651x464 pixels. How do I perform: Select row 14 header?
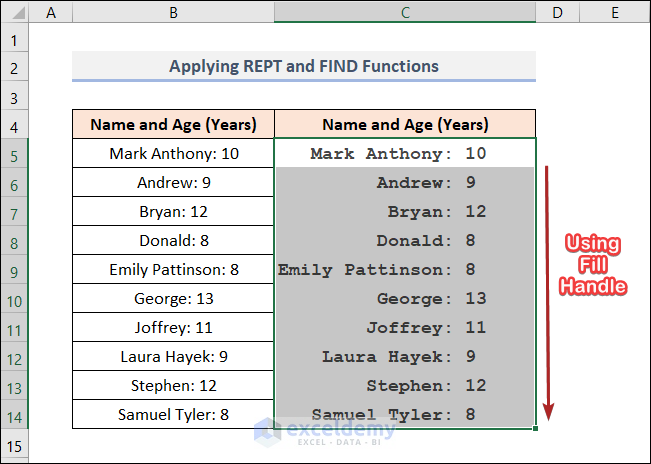pyautogui.click(x=15, y=414)
